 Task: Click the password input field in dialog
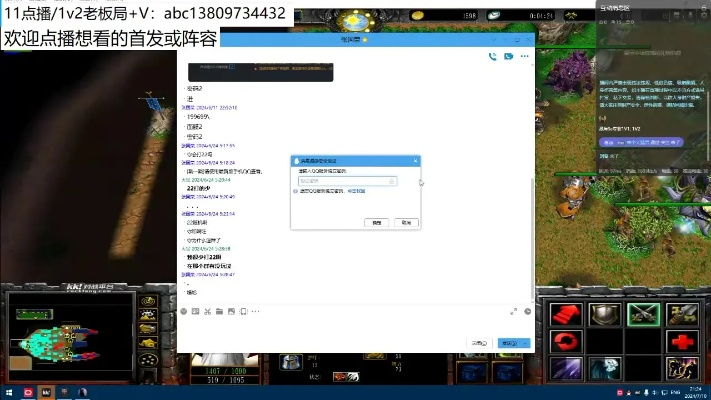tap(340, 181)
